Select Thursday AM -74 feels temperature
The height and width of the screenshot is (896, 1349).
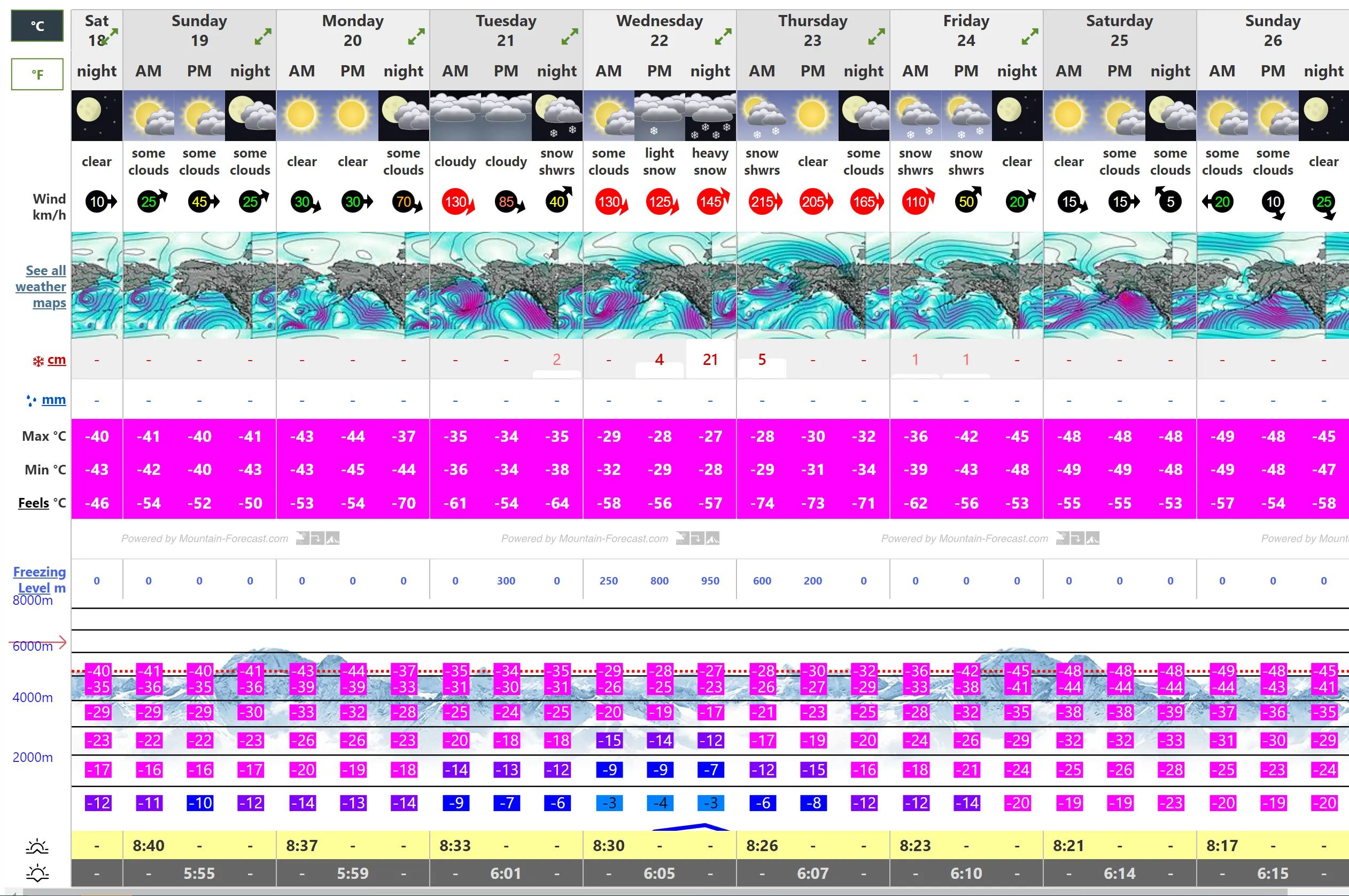click(762, 503)
